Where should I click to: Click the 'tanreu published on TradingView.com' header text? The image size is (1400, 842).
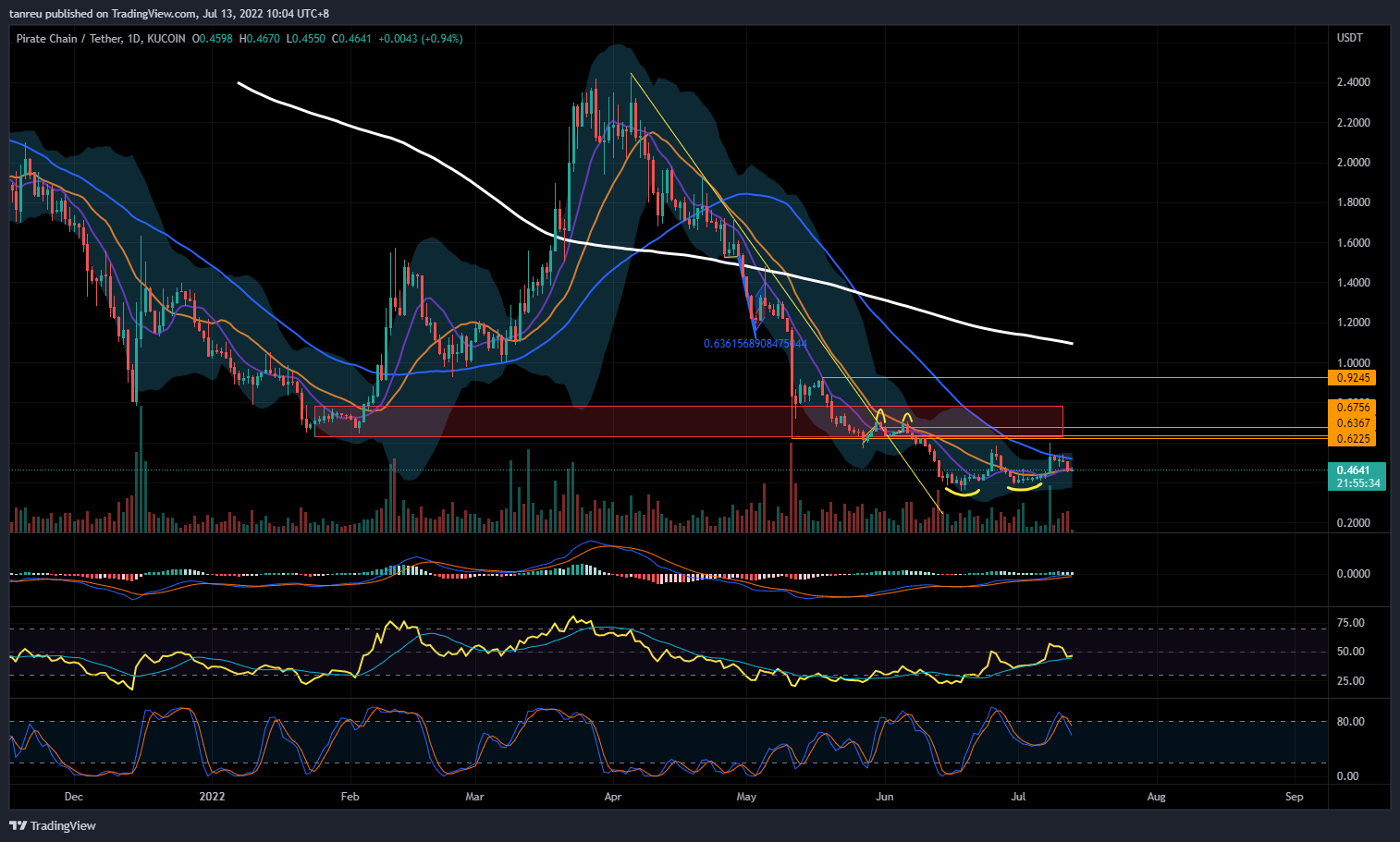[103, 14]
